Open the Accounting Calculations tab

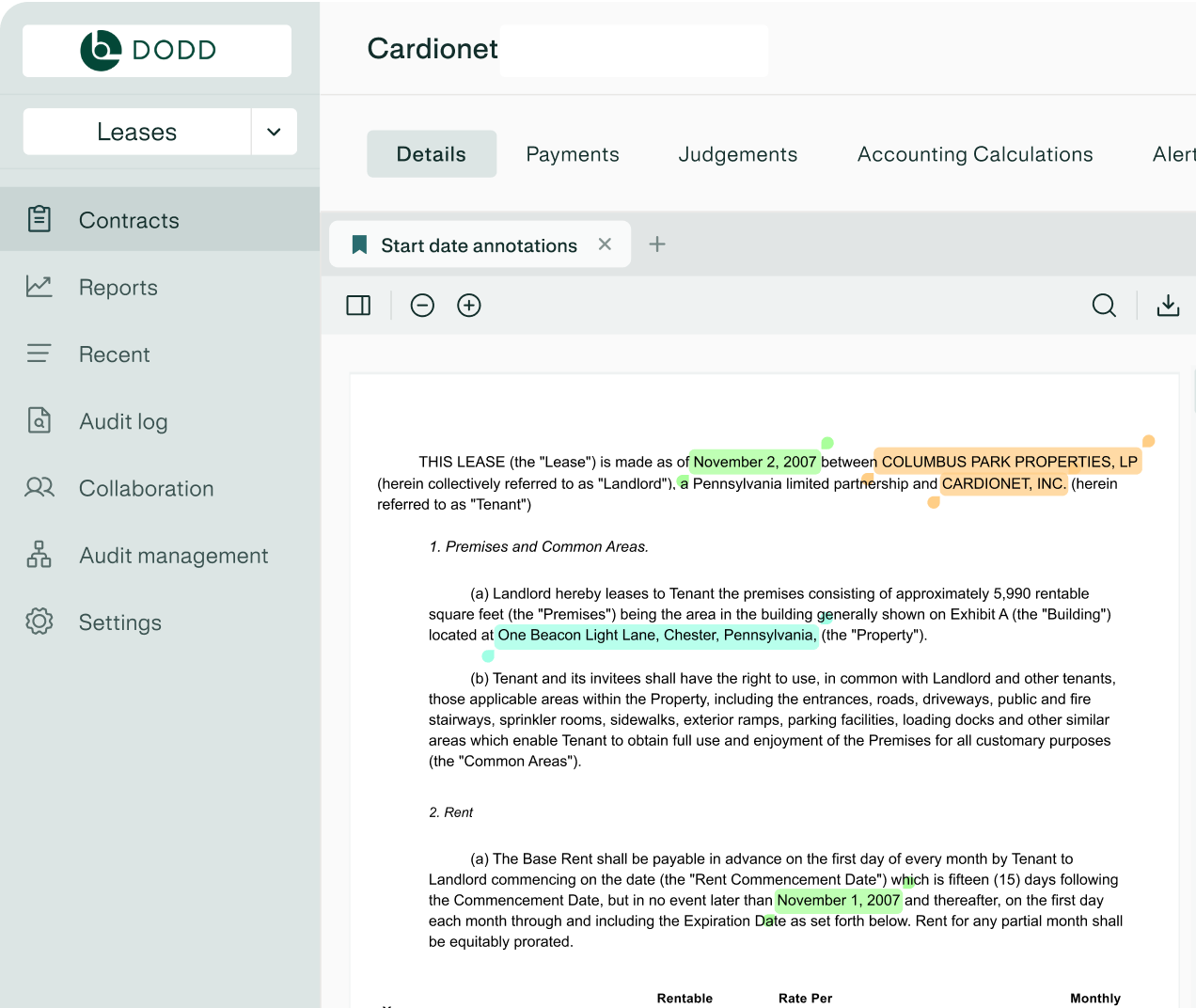tap(975, 154)
